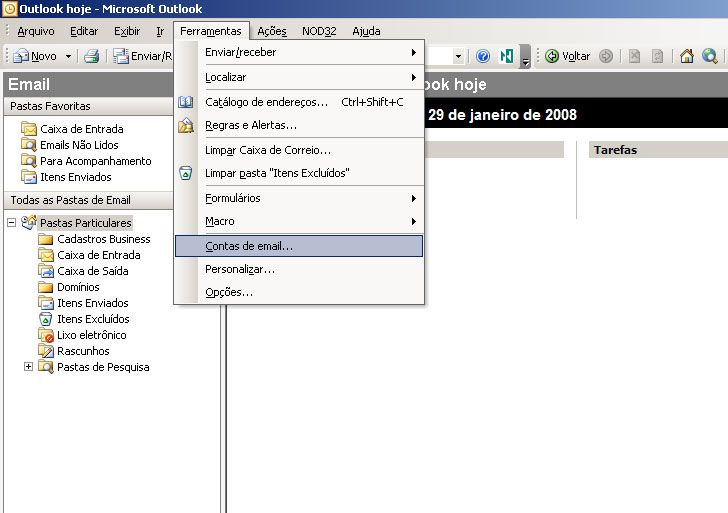Click the stop icon in the web toolbar
The height and width of the screenshot is (513, 728).
(x=634, y=56)
